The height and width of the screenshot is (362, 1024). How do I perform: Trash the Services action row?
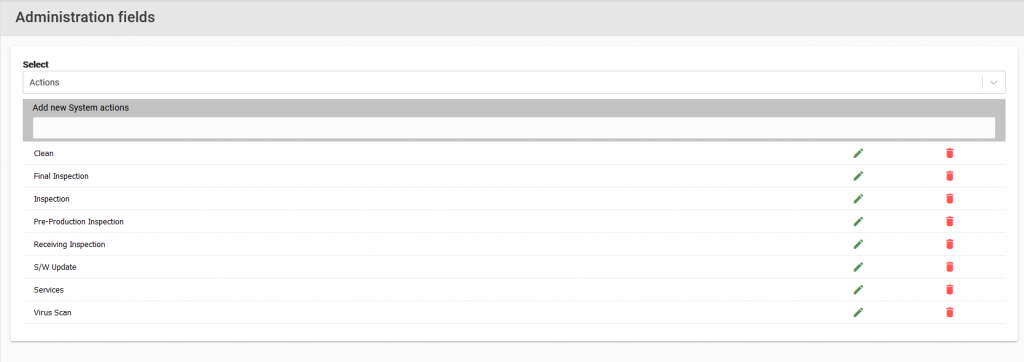pos(950,289)
